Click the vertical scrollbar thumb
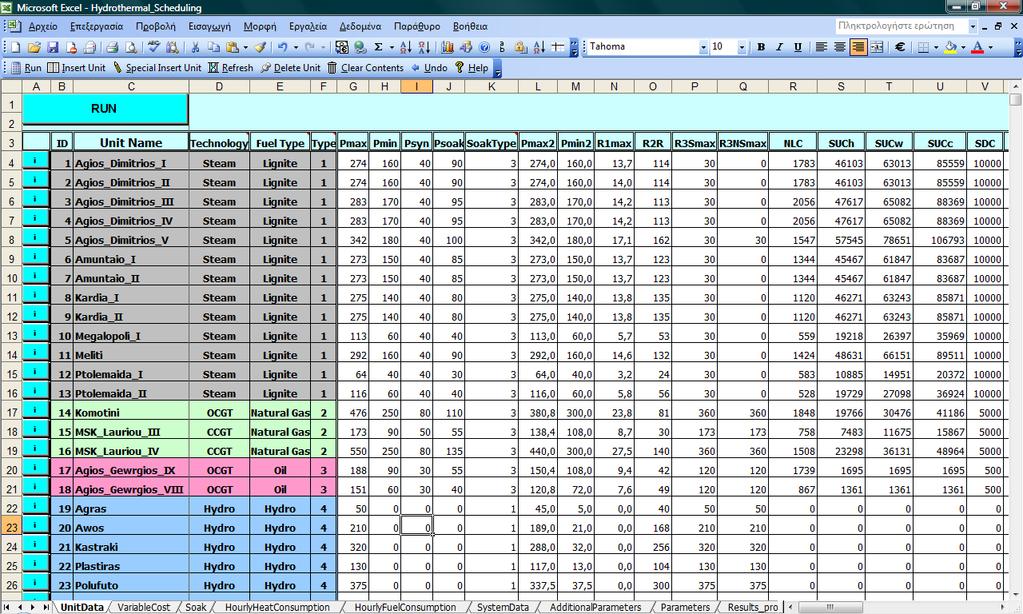The image size is (1023, 614). click(1015, 100)
